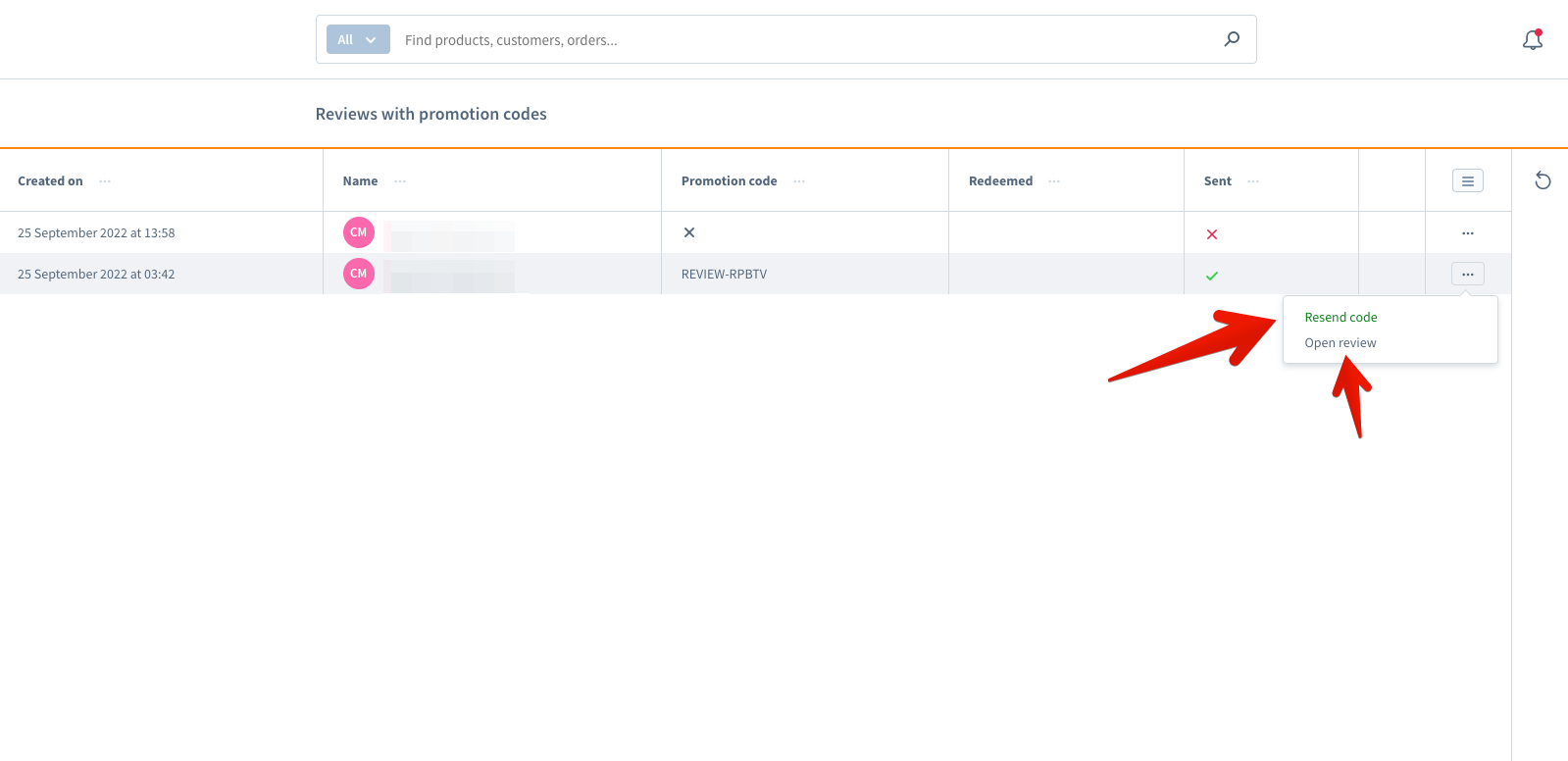This screenshot has height=761, width=1568.
Task: Open Redeemed column options dots
Action: tap(1054, 181)
